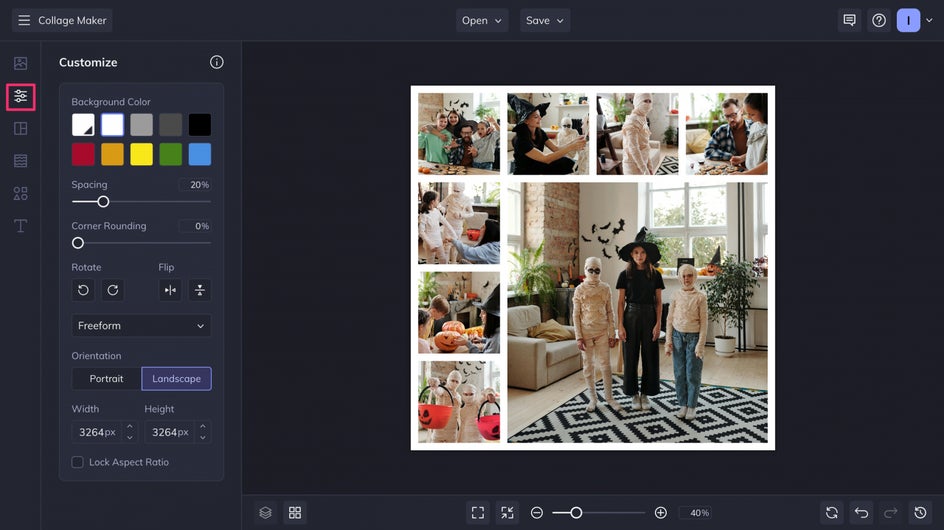Click the Corner Rounding slider handle
944x530 pixels.
click(x=78, y=243)
